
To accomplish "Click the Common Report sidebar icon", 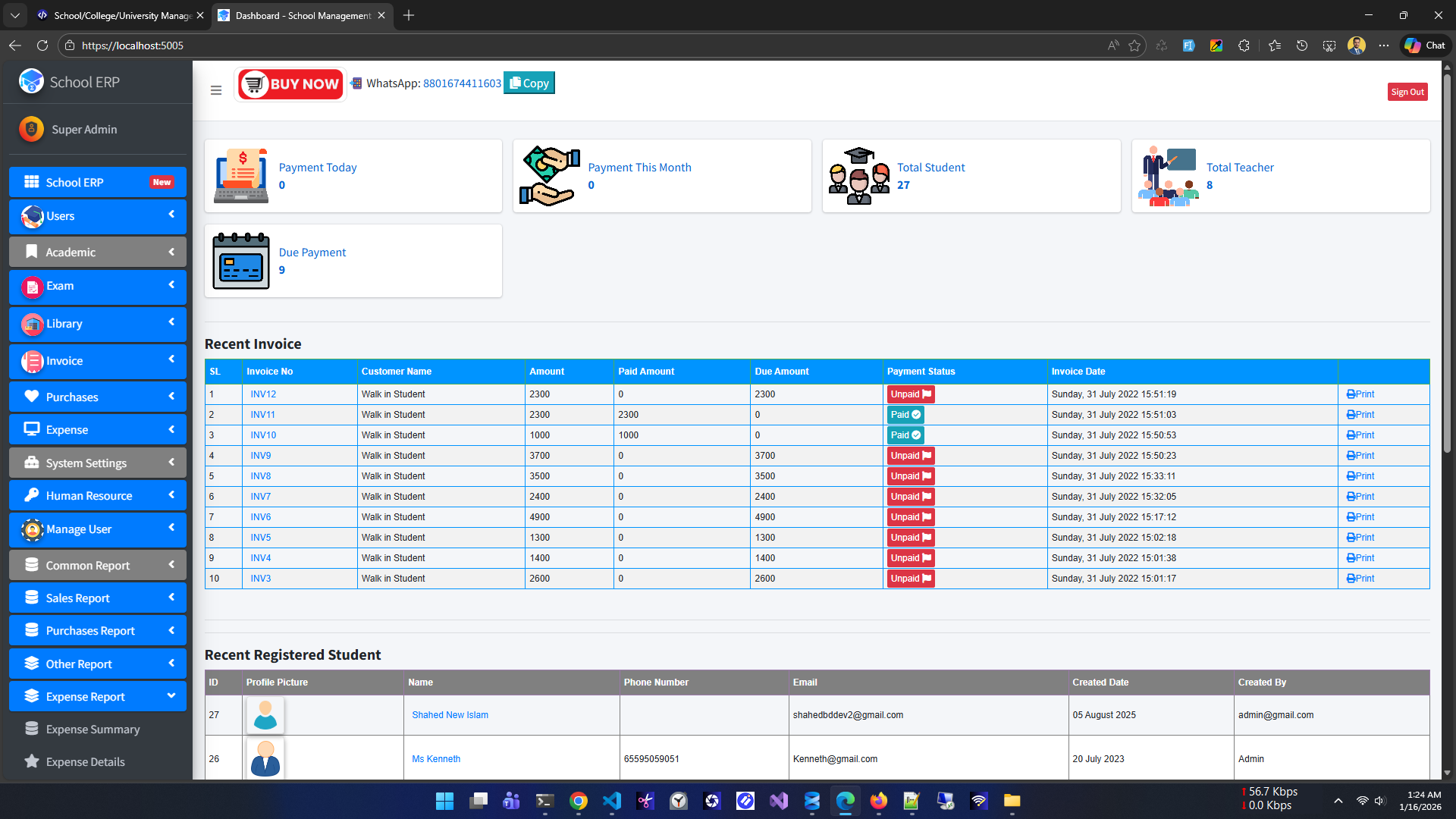I will 32,565.
